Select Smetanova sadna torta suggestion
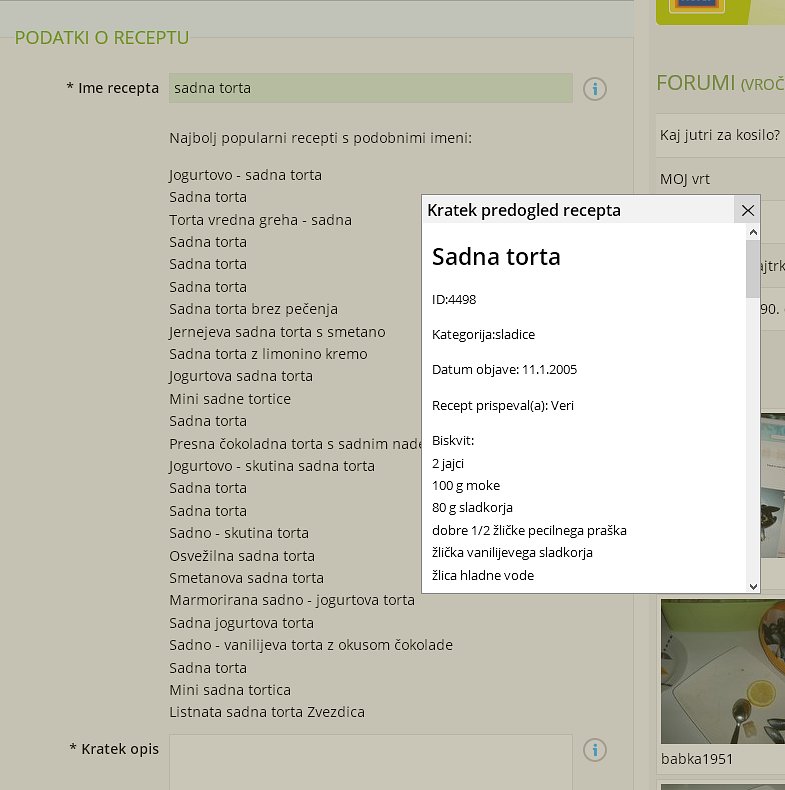The height and width of the screenshot is (790, 785). pos(246,578)
